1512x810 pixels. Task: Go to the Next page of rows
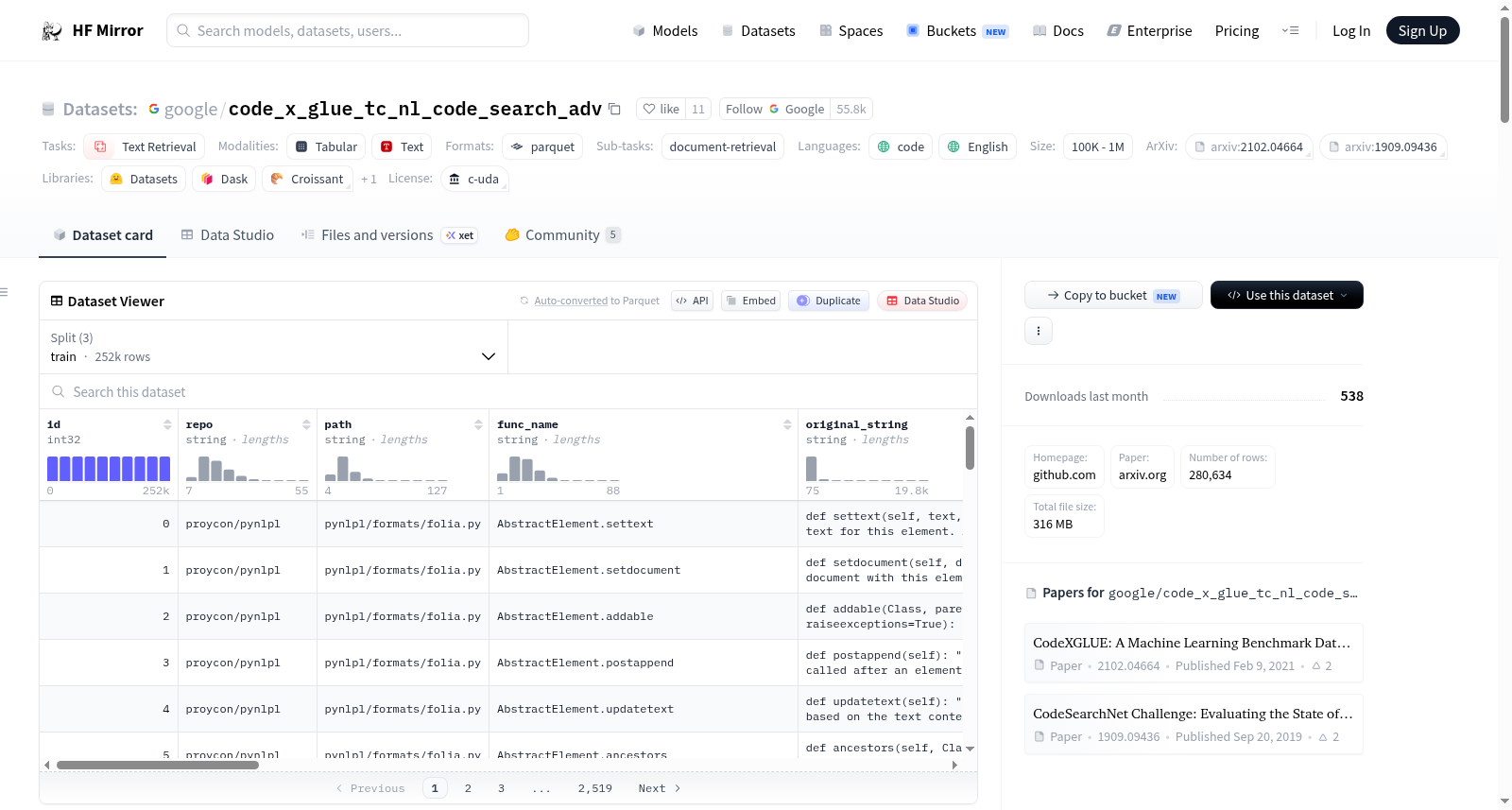pyautogui.click(x=659, y=788)
